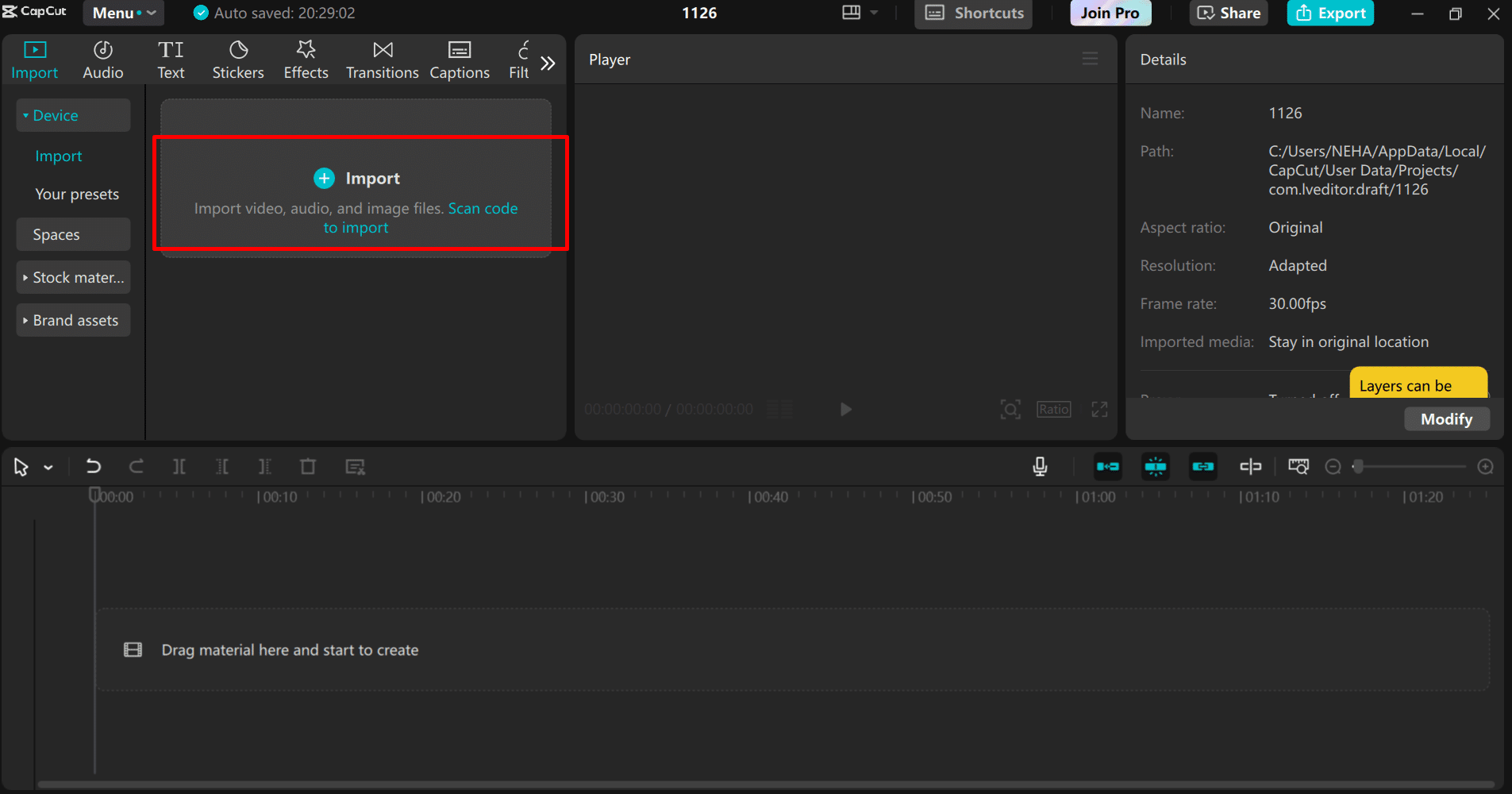Toggle main track magnet

tap(1108, 467)
